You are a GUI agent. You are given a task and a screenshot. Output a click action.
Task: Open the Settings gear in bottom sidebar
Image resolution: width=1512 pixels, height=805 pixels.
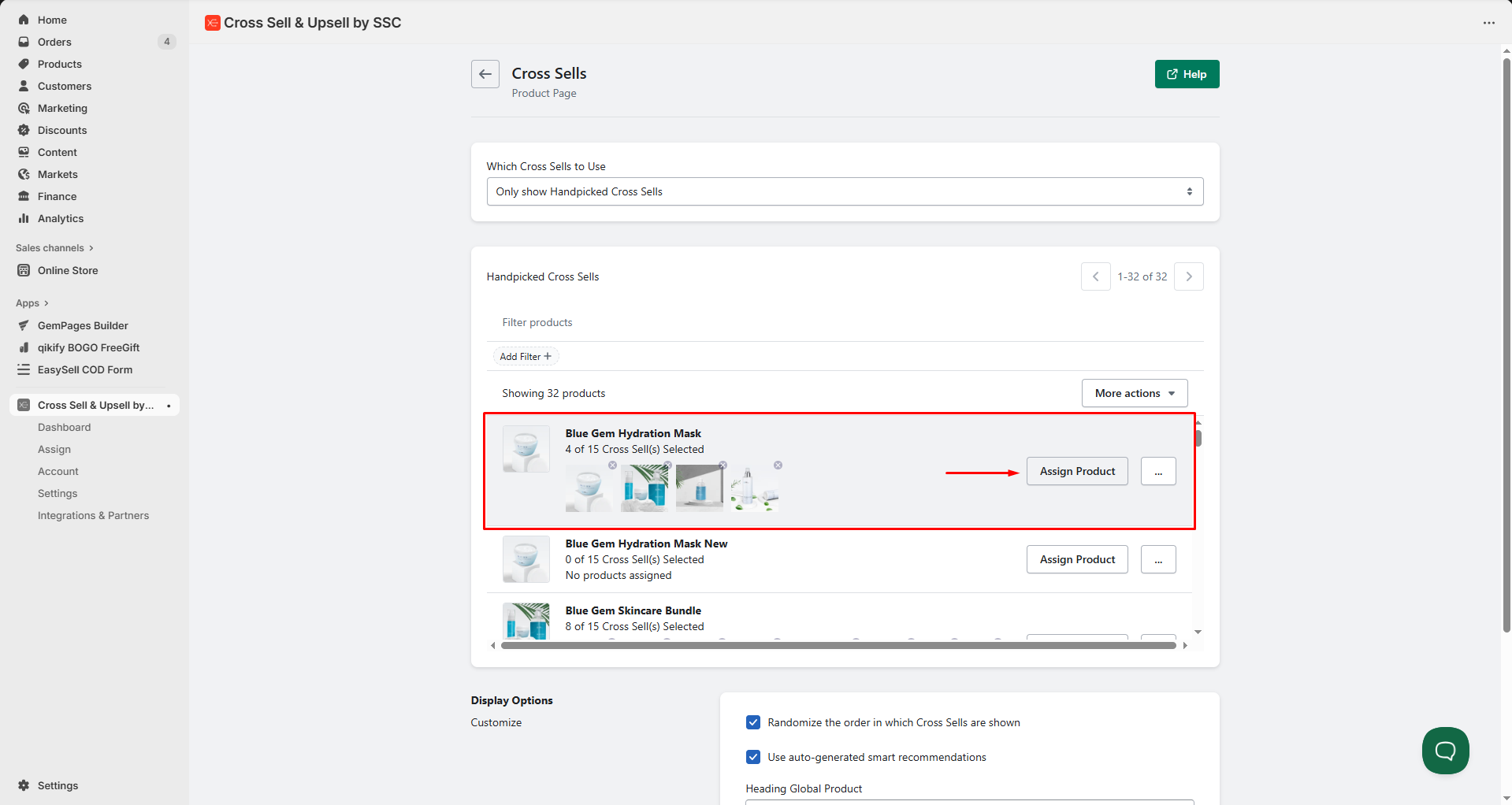24,785
